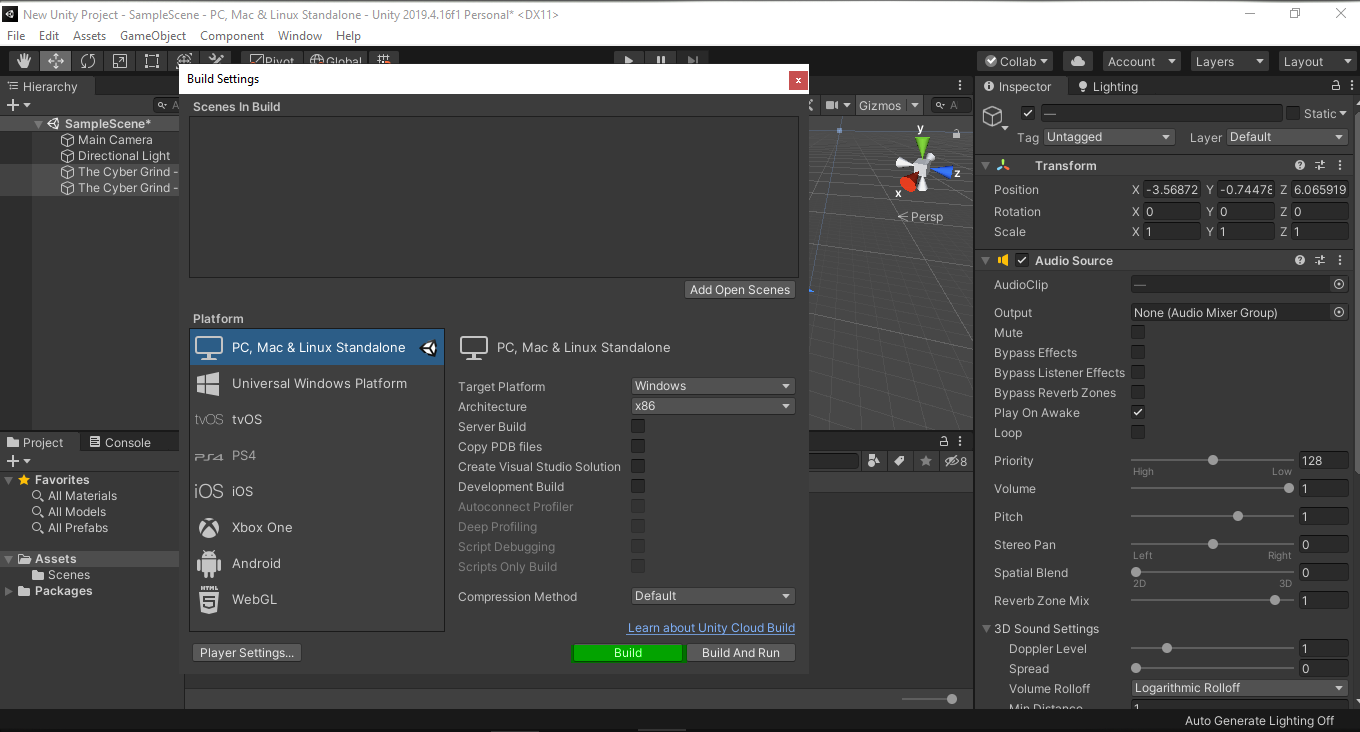1360x732 pixels.
Task: Click the green Build button
Action: 628,653
